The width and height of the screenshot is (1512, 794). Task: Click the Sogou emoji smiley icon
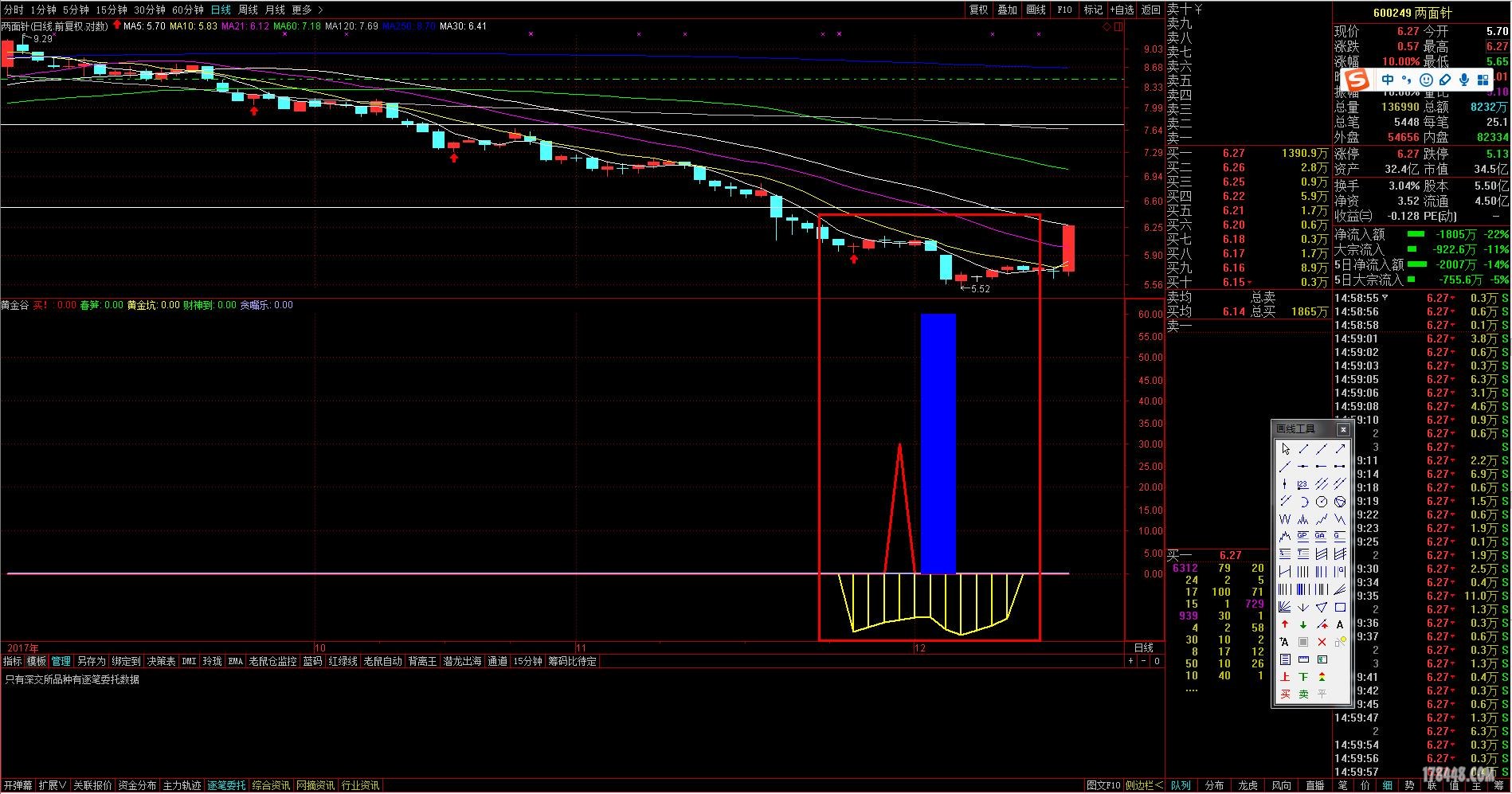(1426, 80)
